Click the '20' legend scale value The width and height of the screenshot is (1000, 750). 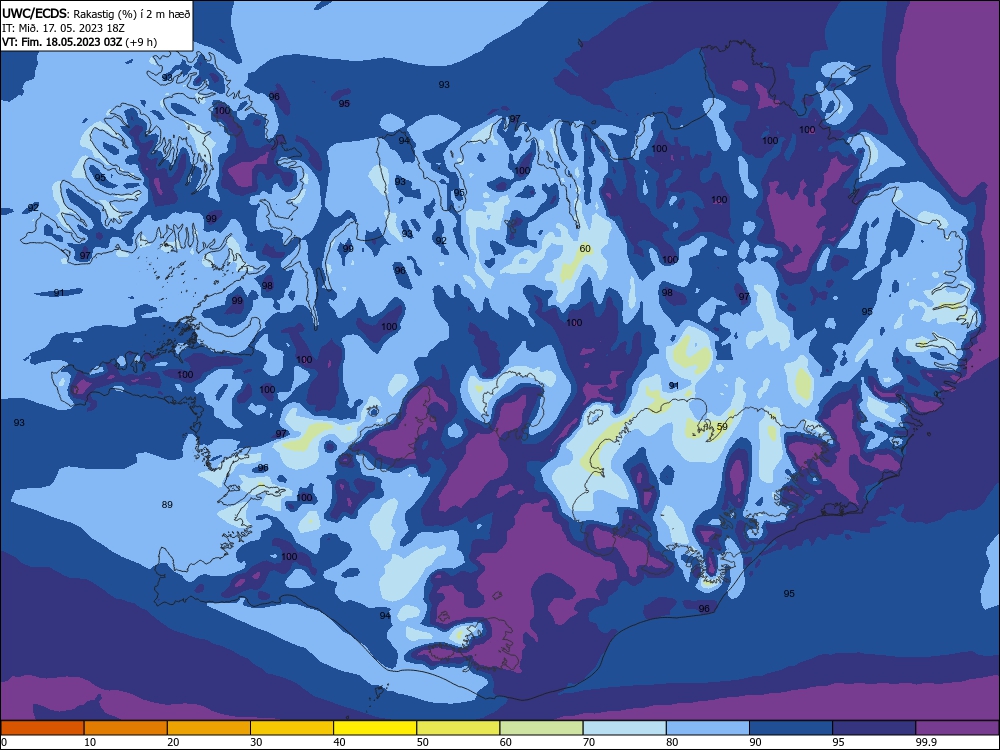(x=173, y=742)
